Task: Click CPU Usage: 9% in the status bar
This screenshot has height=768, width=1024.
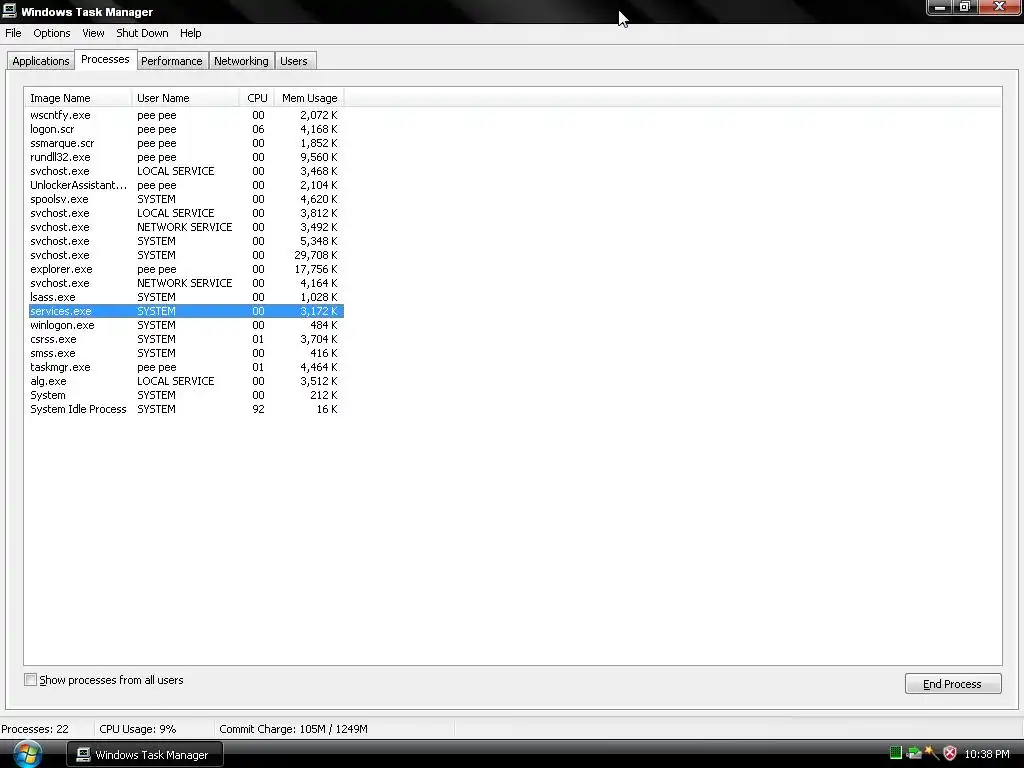Action: pyautogui.click(x=138, y=729)
